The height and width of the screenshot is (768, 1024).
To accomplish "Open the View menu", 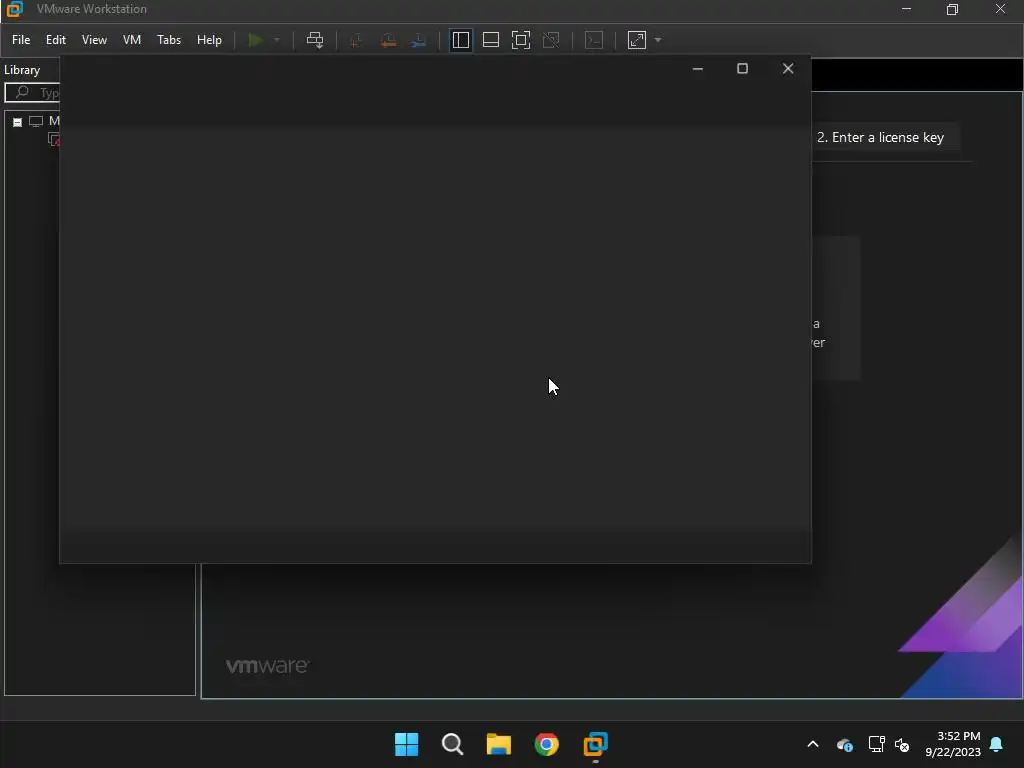I will [x=94, y=40].
